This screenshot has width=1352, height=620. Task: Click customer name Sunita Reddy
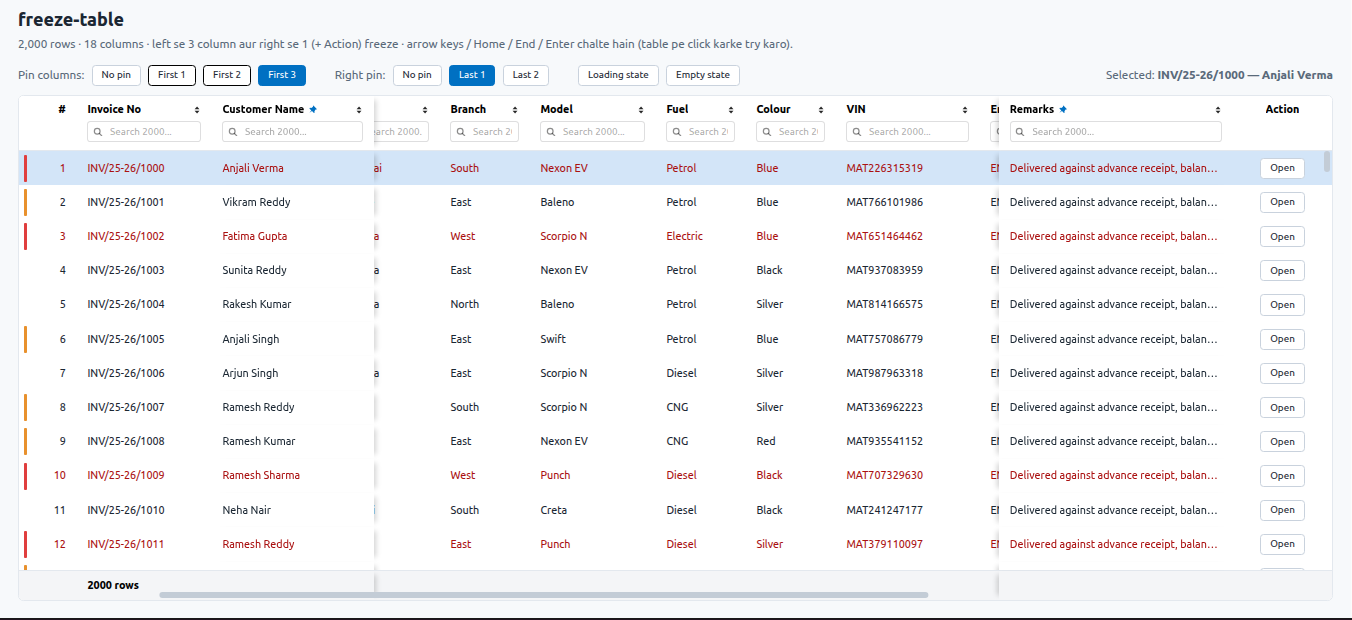pos(255,270)
